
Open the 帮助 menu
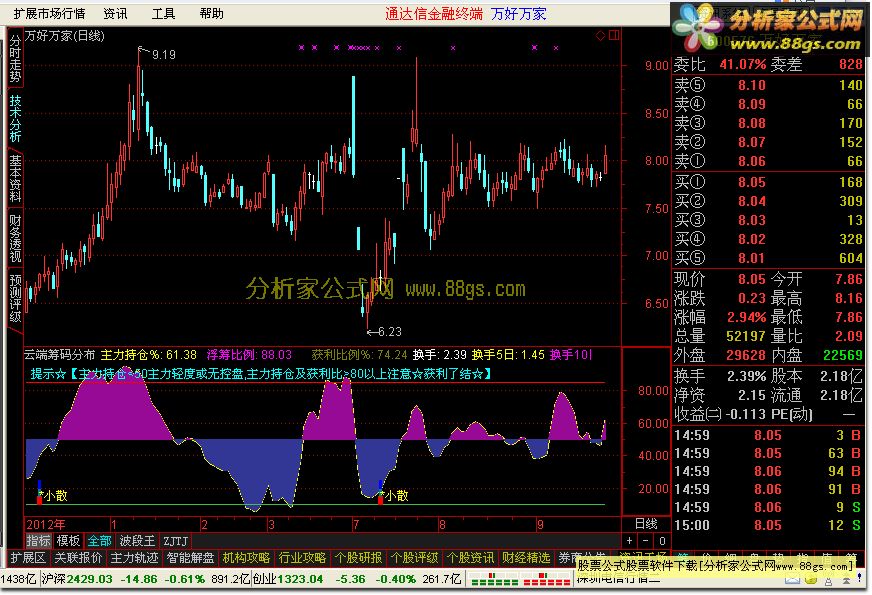[211, 13]
